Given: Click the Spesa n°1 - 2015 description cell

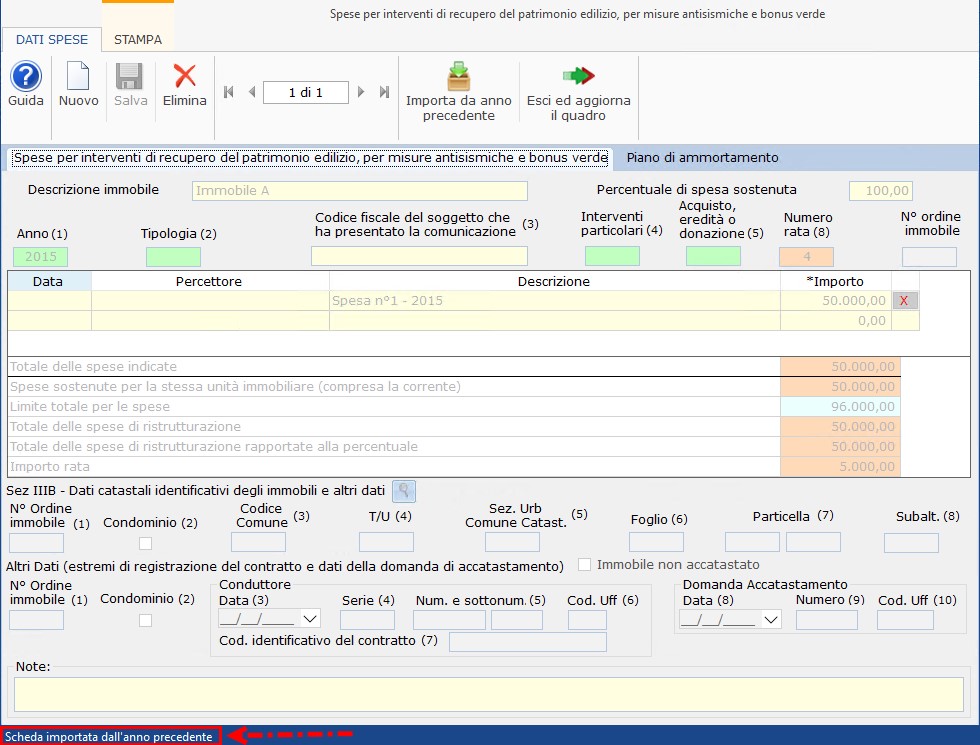Looking at the screenshot, I should point(554,301).
